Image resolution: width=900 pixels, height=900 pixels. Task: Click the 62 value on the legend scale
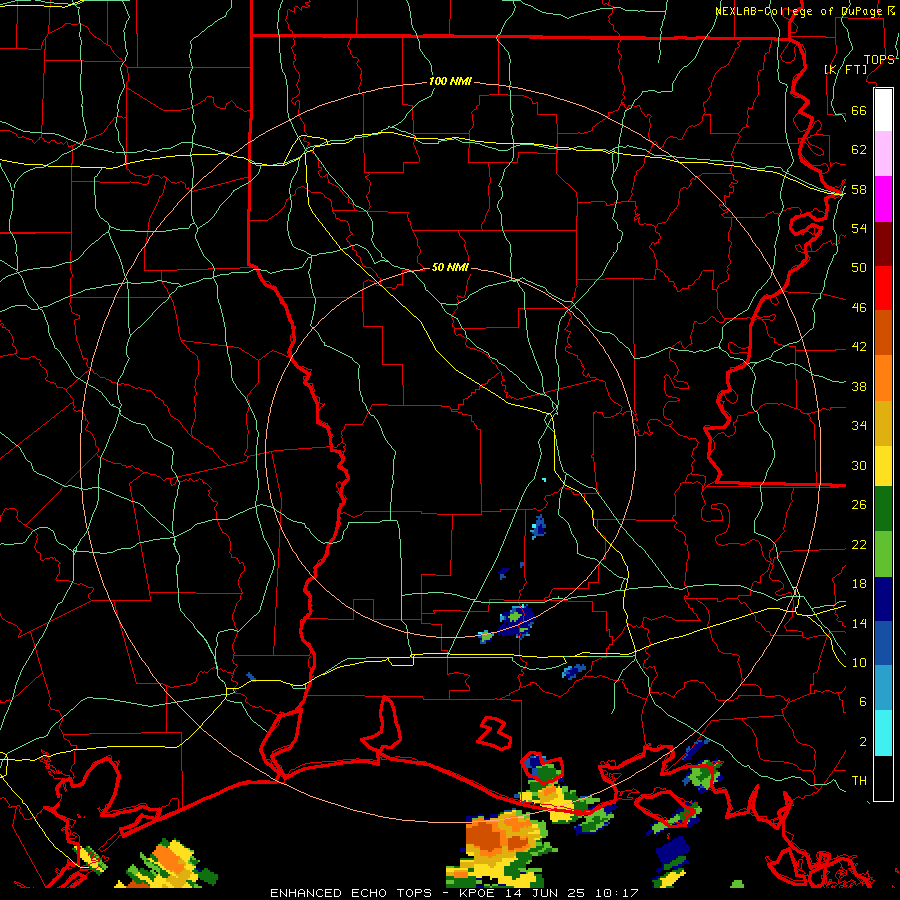point(859,150)
